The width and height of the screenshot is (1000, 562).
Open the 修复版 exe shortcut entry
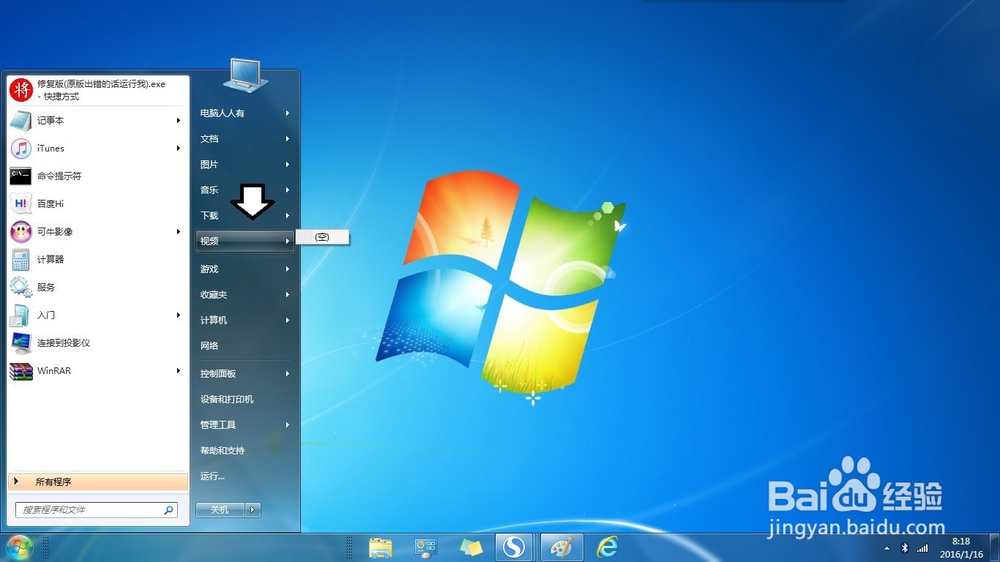[98, 90]
